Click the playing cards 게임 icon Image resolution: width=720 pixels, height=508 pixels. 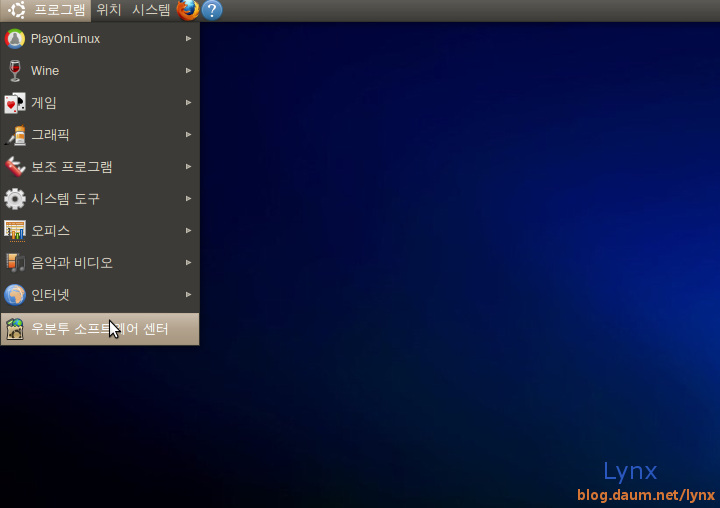(15, 103)
